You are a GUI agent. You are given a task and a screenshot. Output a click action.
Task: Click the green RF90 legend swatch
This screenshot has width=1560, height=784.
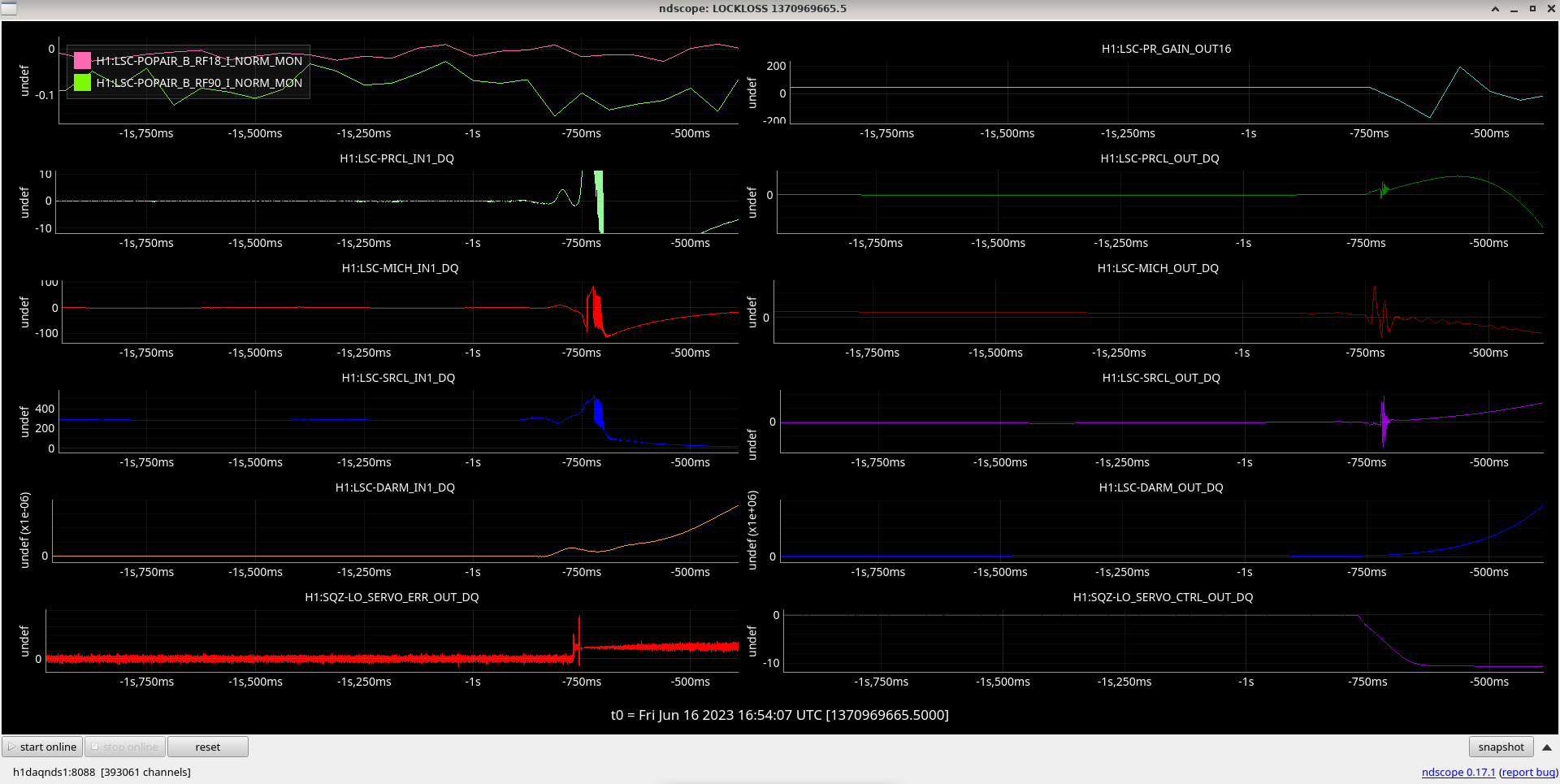[x=82, y=83]
